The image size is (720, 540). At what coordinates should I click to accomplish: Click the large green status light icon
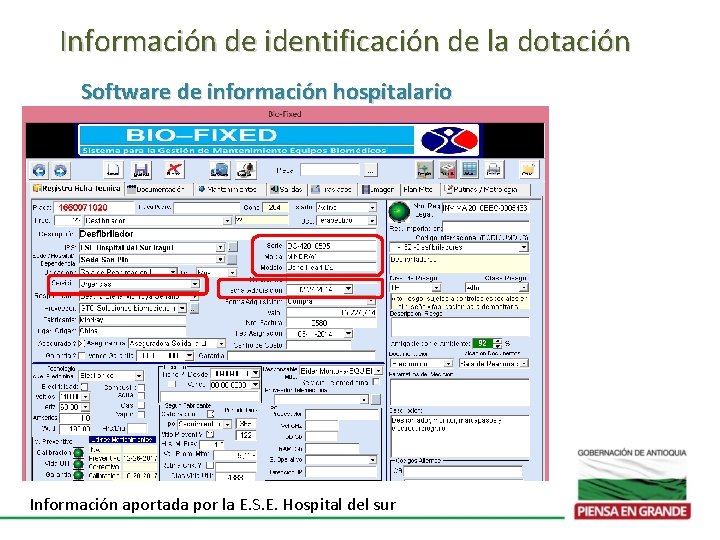(x=399, y=212)
